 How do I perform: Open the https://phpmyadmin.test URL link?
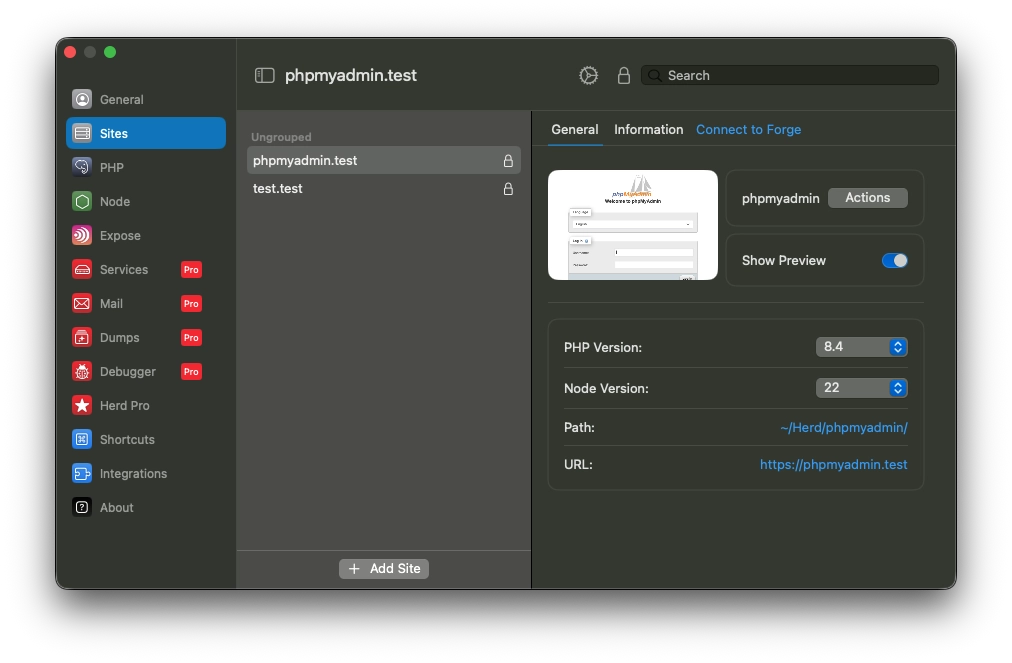click(833, 464)
